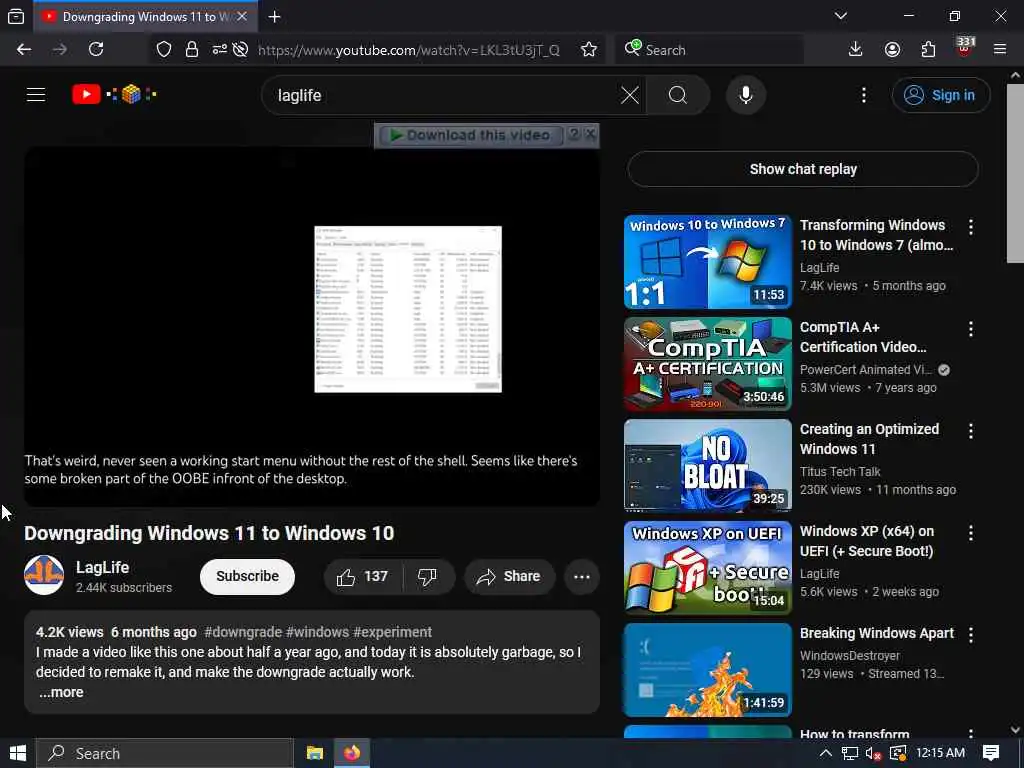Click the #downgrade hashtag
Screen dimensions: 1024x768
[243, 632]
